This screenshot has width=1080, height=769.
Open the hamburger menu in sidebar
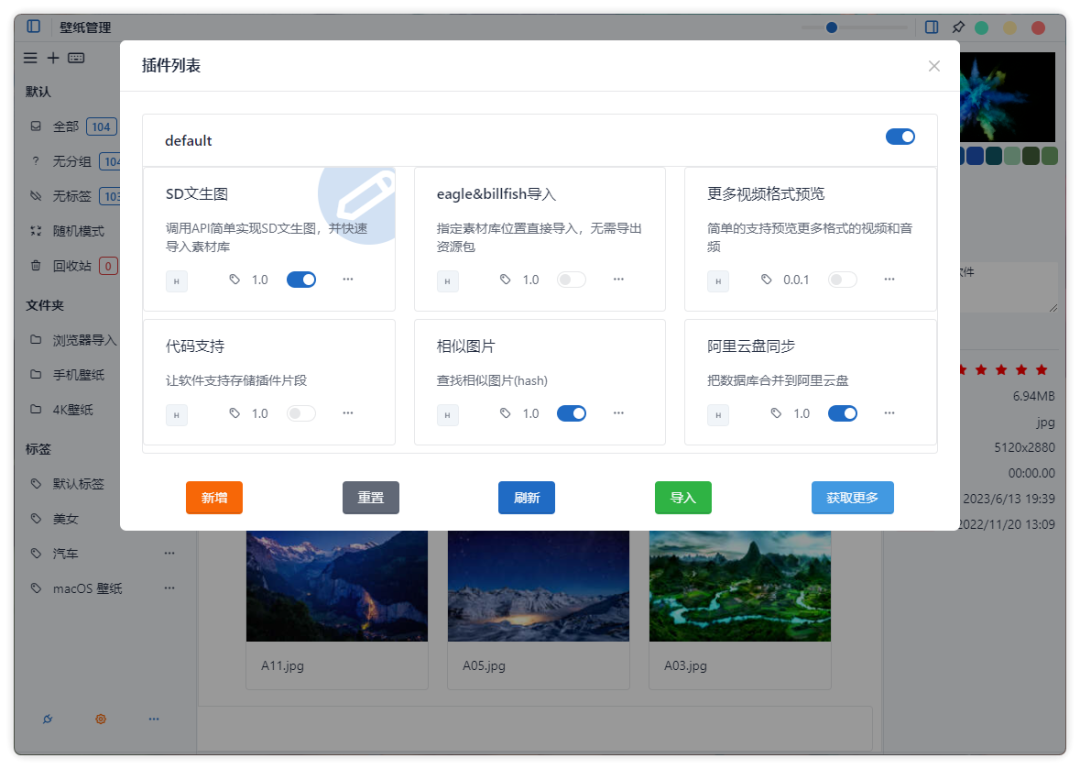tap(30, 58)
